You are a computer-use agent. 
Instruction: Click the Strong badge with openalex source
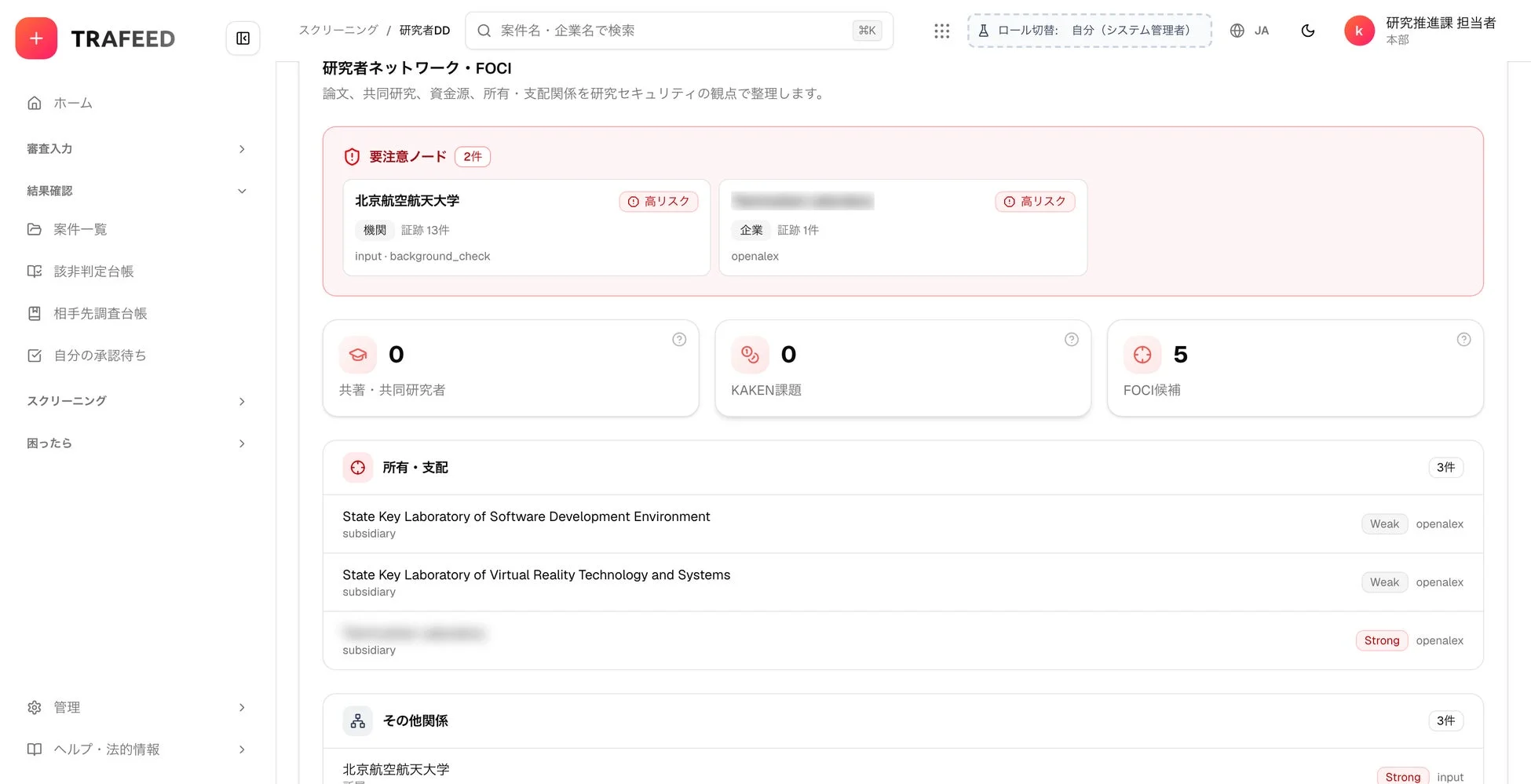(1381, 640)
